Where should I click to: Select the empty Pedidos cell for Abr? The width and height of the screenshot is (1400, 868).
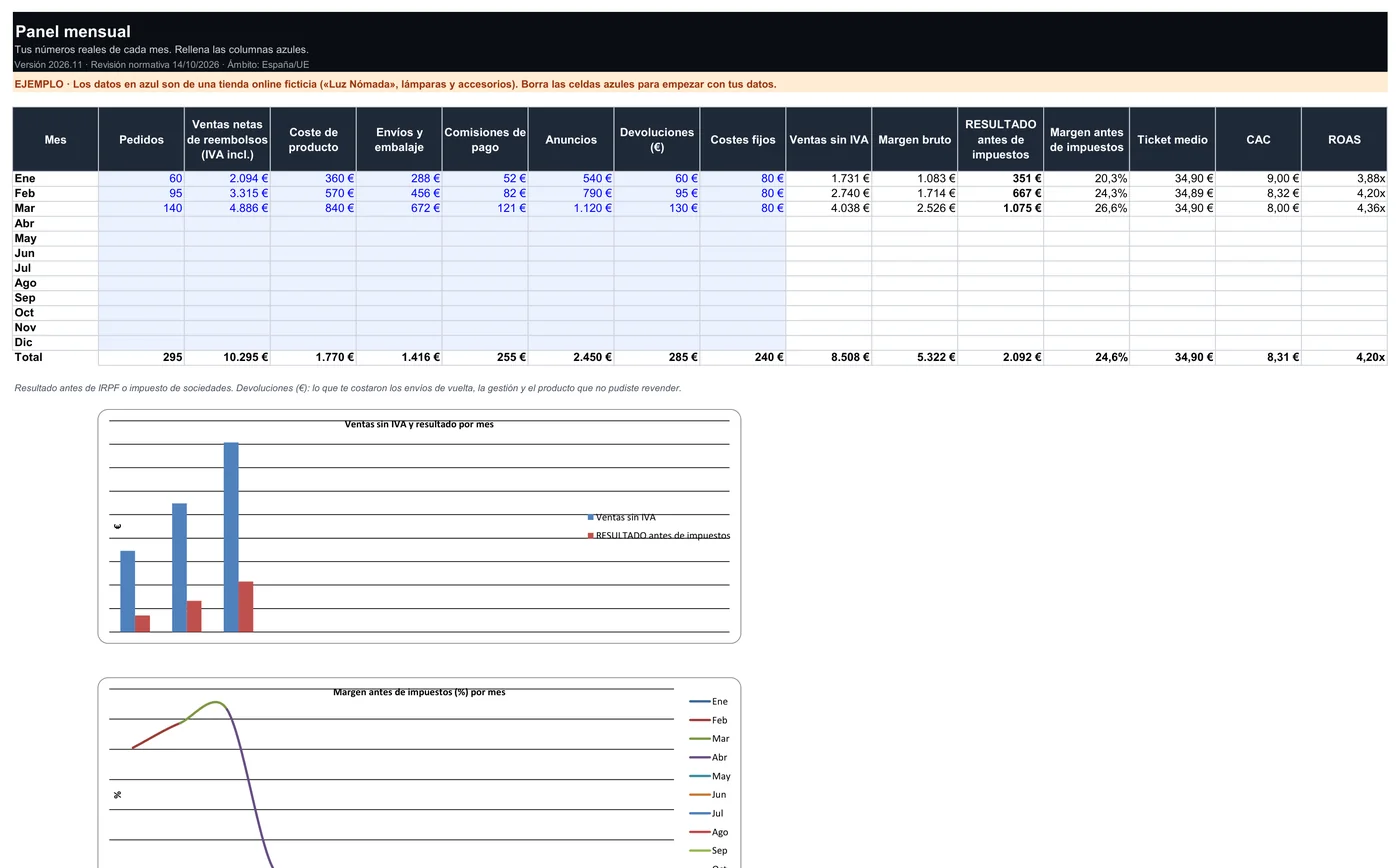click(x=141, y=224)
